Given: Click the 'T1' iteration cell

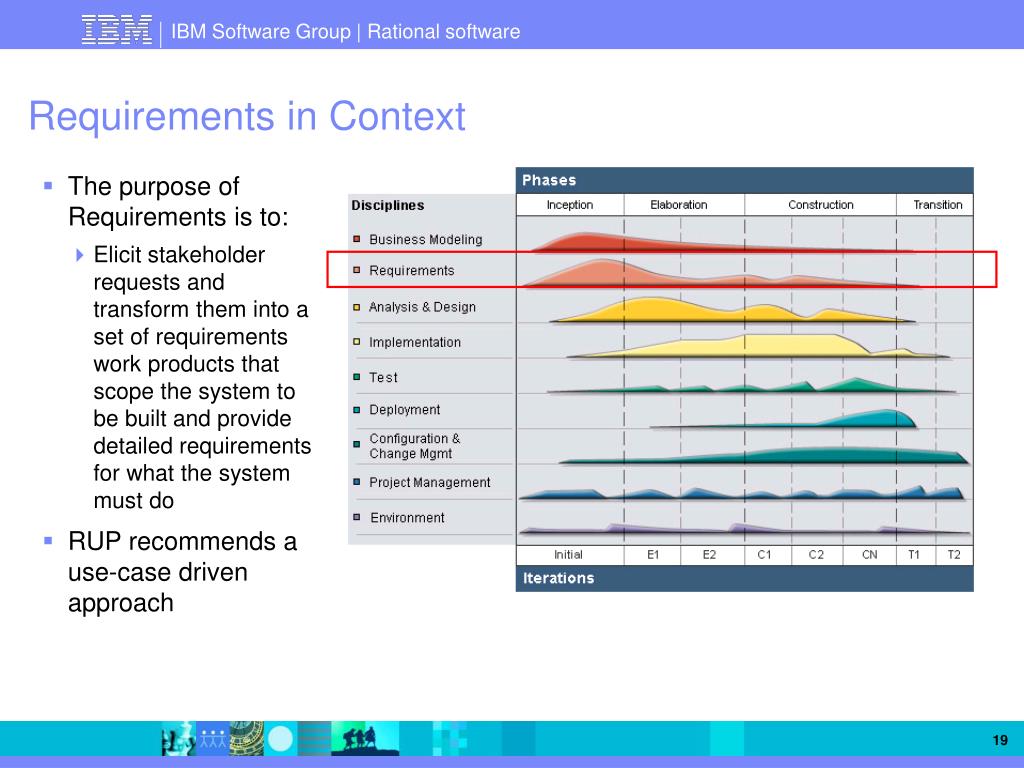Looking at the screenshot, I should pos(916,554).
